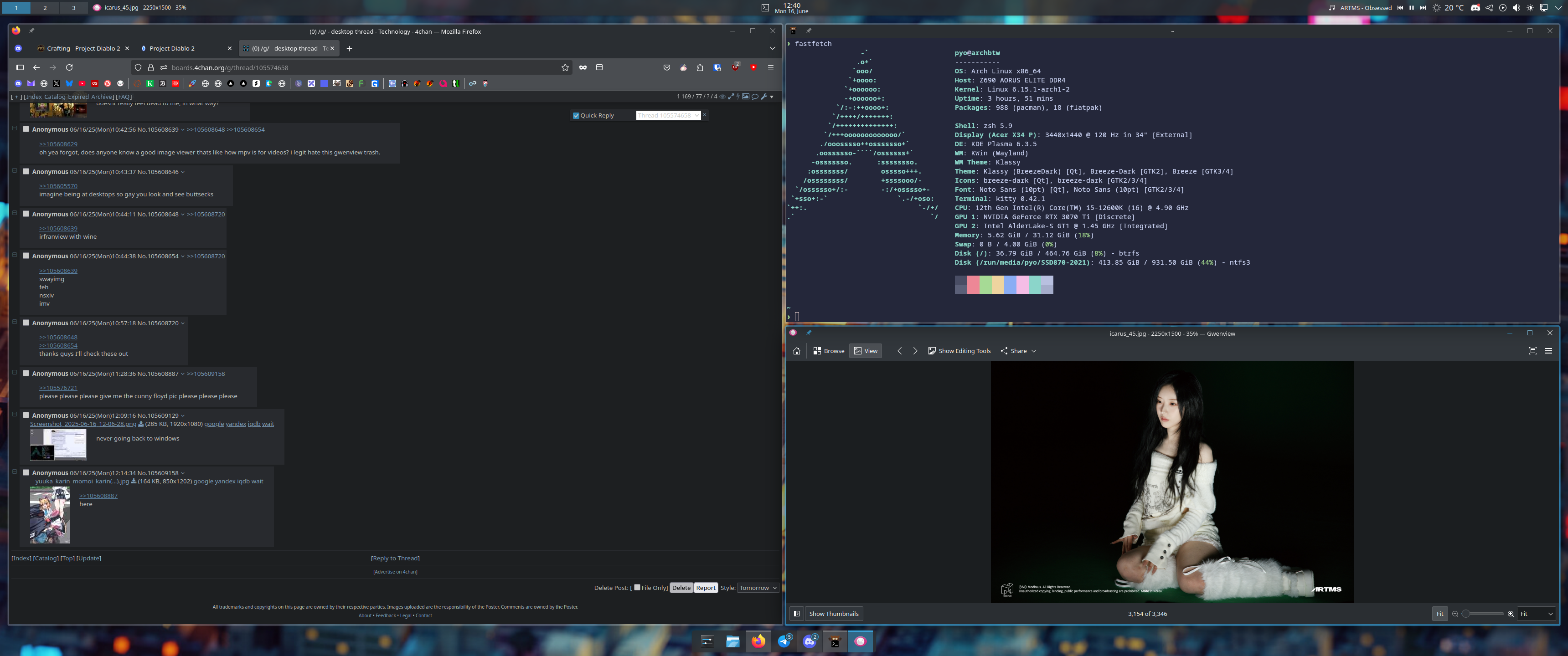Bookmark this page with star icon
1568x656 pixels.
click(565, 67)
